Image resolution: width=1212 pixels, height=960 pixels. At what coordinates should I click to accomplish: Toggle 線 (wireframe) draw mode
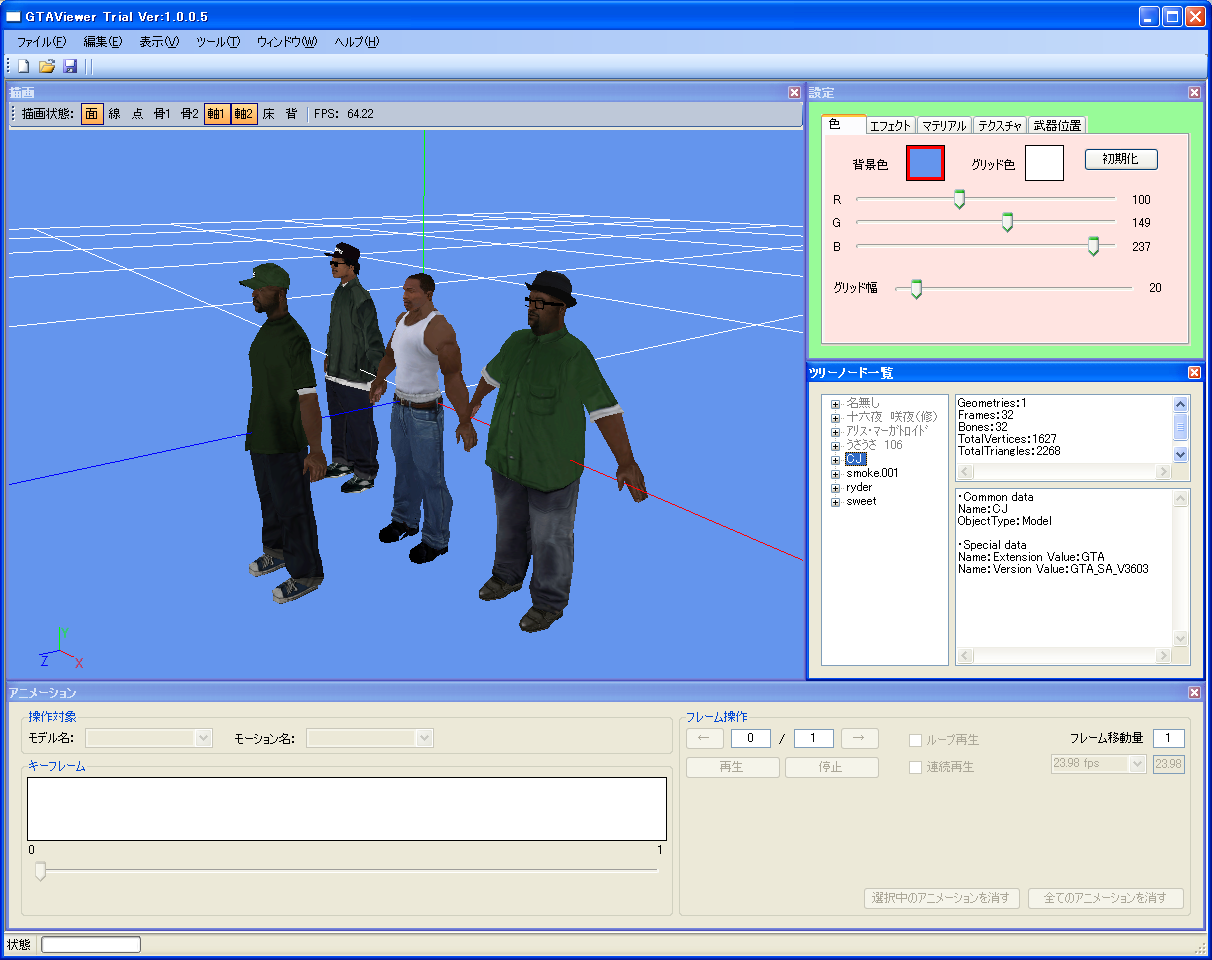click(115, 114)
